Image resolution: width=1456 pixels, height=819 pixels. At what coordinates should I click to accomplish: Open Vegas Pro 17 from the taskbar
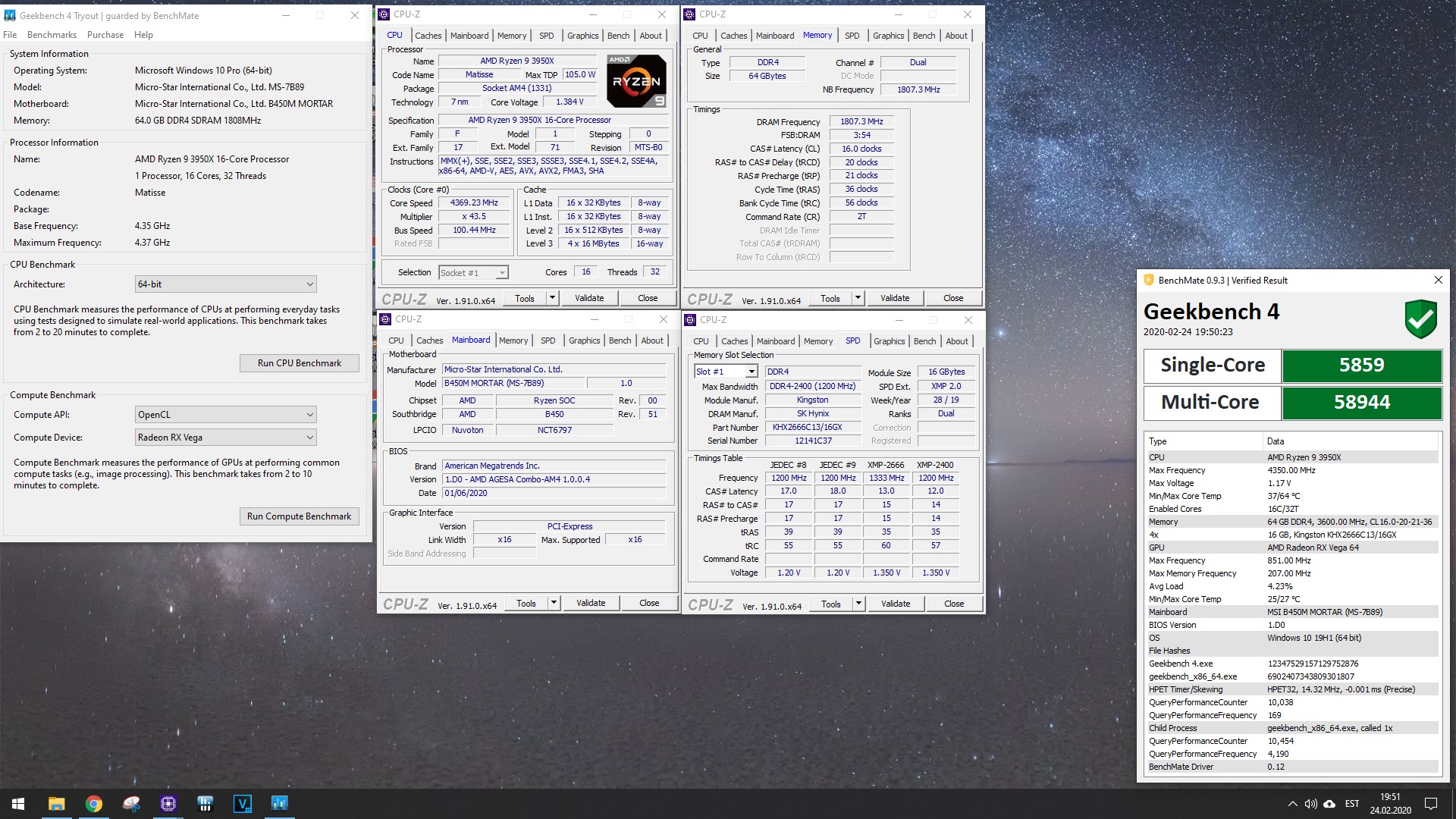(x=242, y=804)
